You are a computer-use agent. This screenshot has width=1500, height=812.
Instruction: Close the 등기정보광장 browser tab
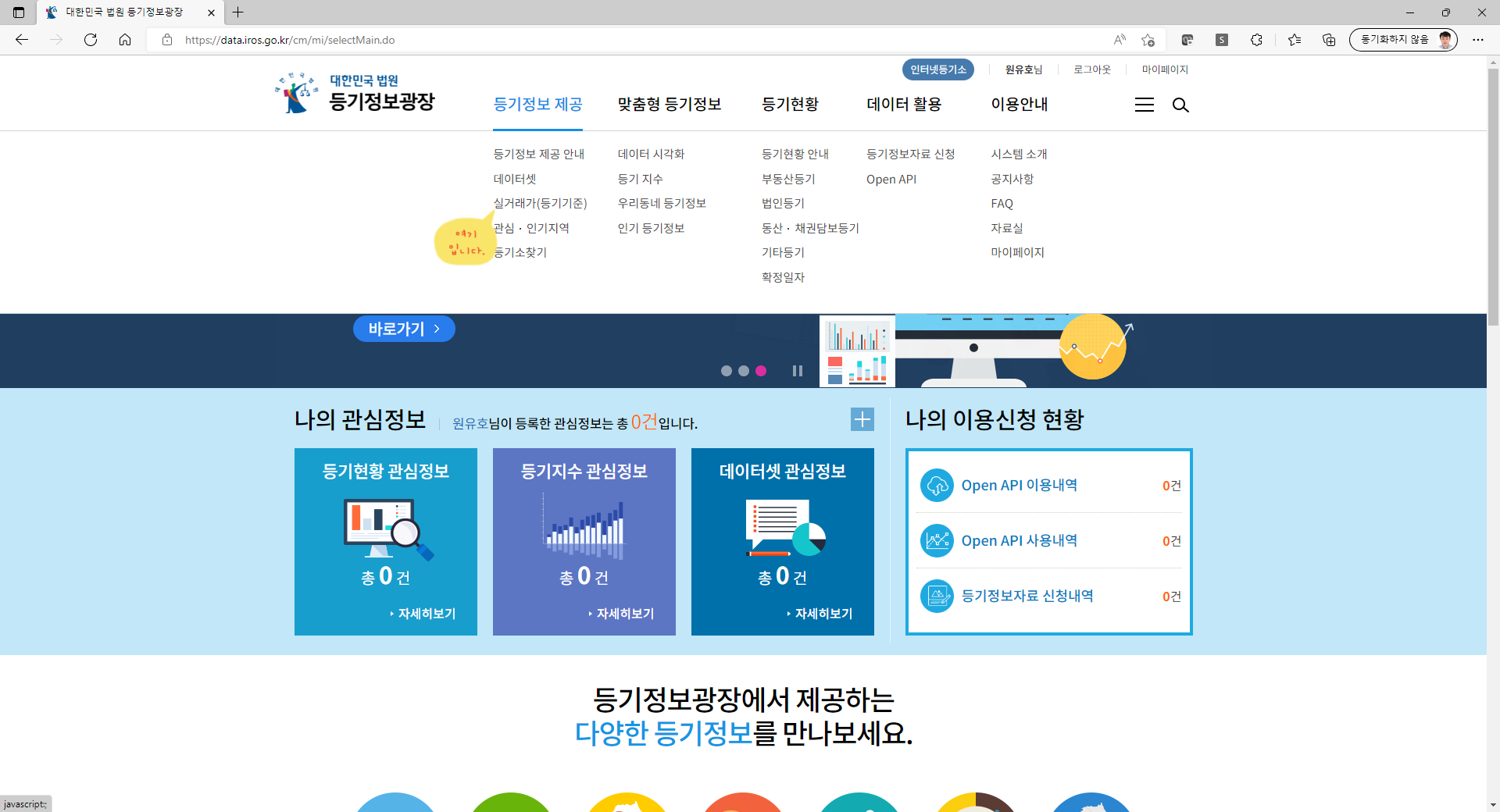[211, 12]
